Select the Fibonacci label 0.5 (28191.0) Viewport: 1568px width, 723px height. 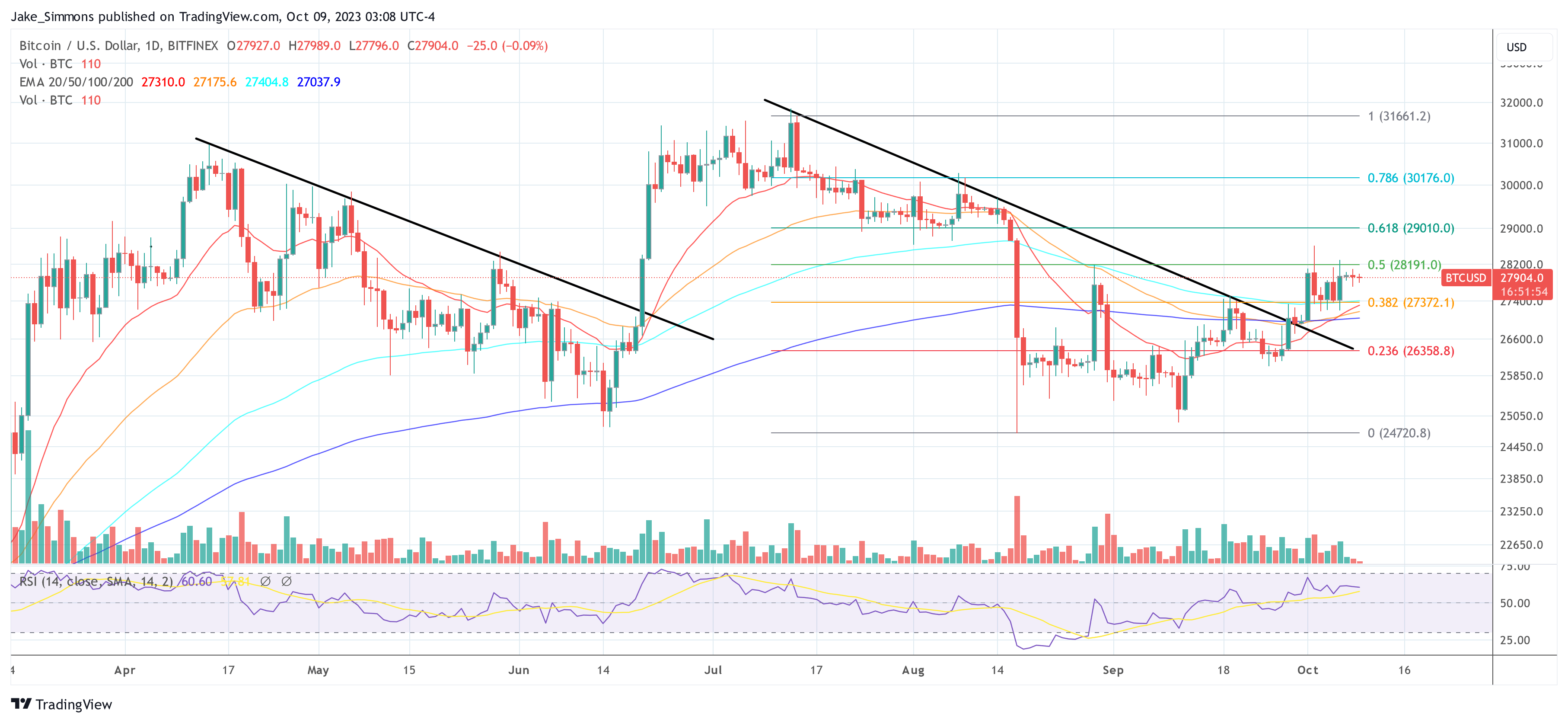pos(1404,264)
